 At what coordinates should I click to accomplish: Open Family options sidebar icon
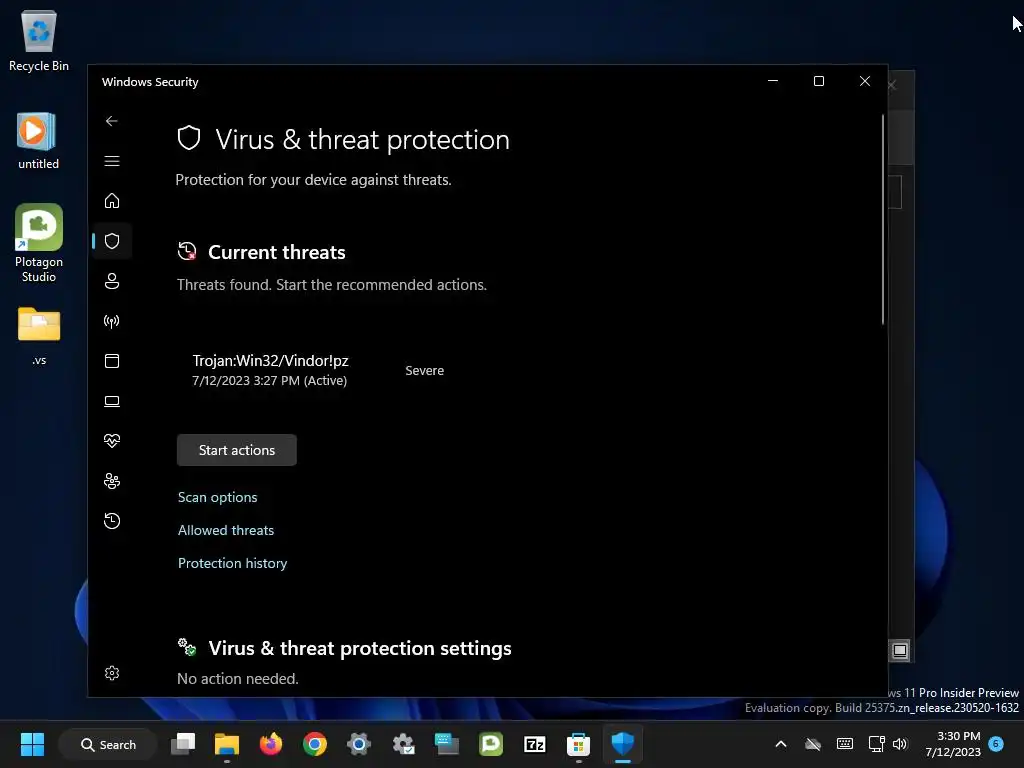[x=112, y=481]
